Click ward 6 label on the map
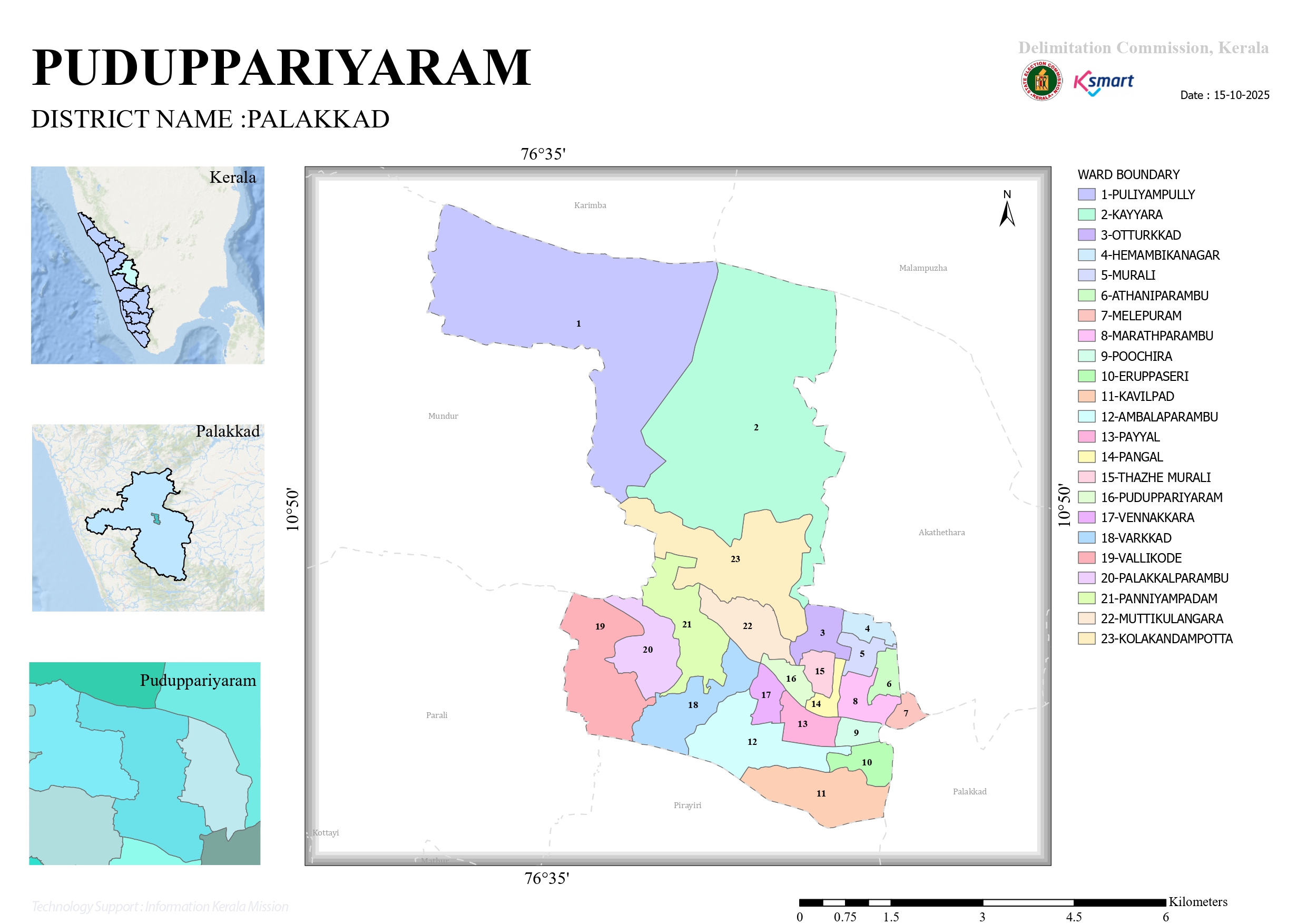This screenshot has width=1307, height=924. pos(889,684)
